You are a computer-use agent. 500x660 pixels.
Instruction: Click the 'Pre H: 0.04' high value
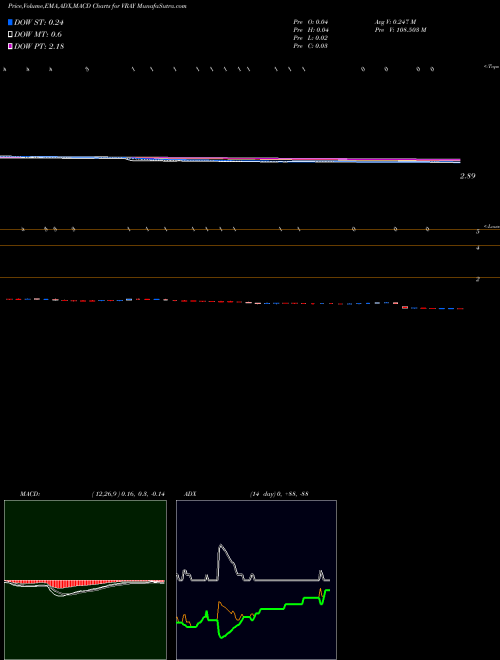click(311, 30)
